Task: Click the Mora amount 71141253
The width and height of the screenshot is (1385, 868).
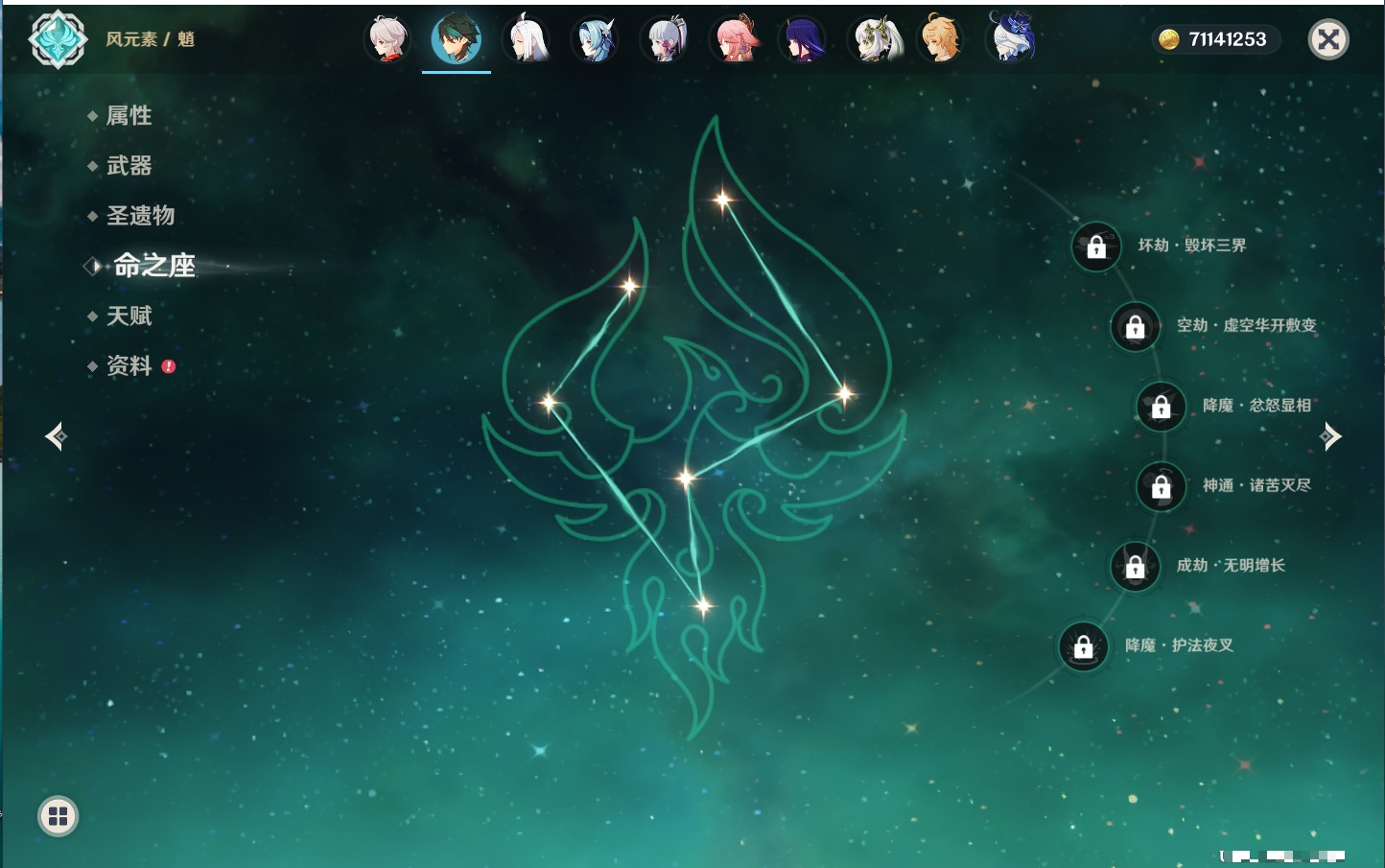Action: 1228,39
